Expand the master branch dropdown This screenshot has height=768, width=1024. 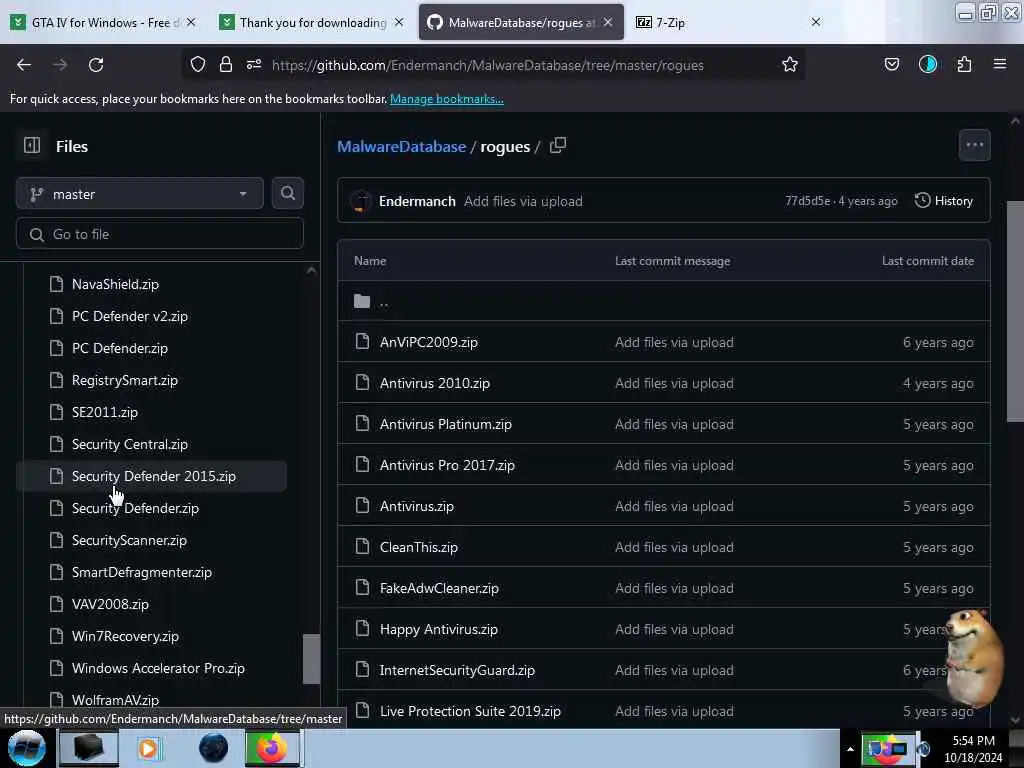pyautogui.click(x=140, y=194)
